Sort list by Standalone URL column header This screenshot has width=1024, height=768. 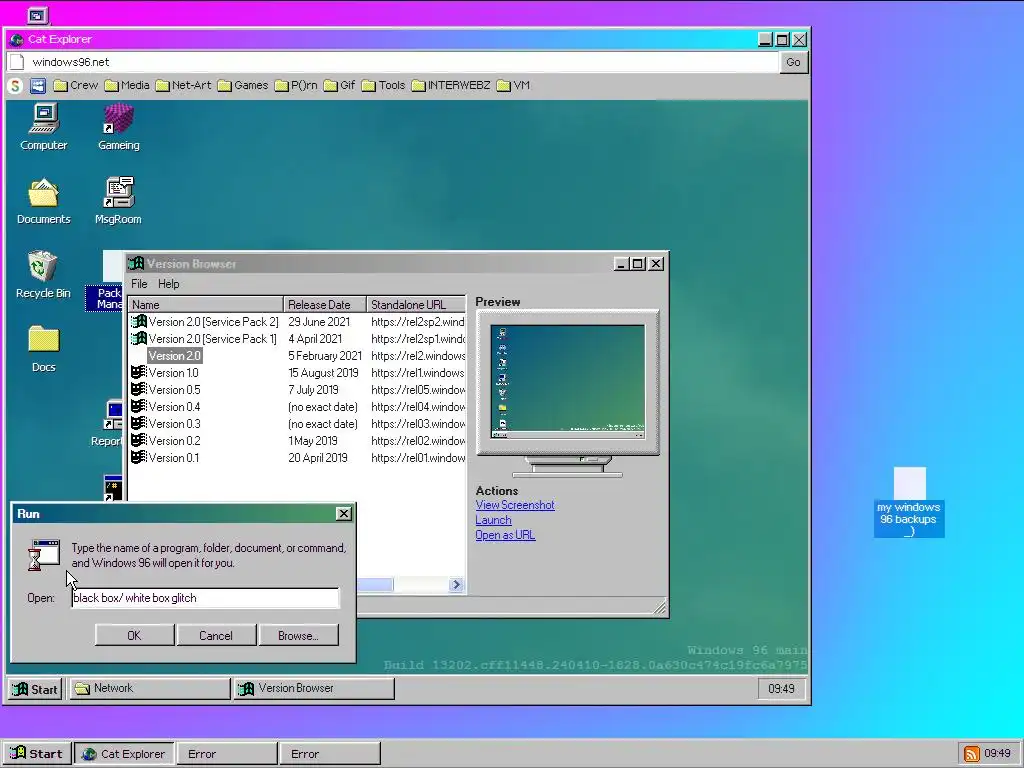[416, 304]
